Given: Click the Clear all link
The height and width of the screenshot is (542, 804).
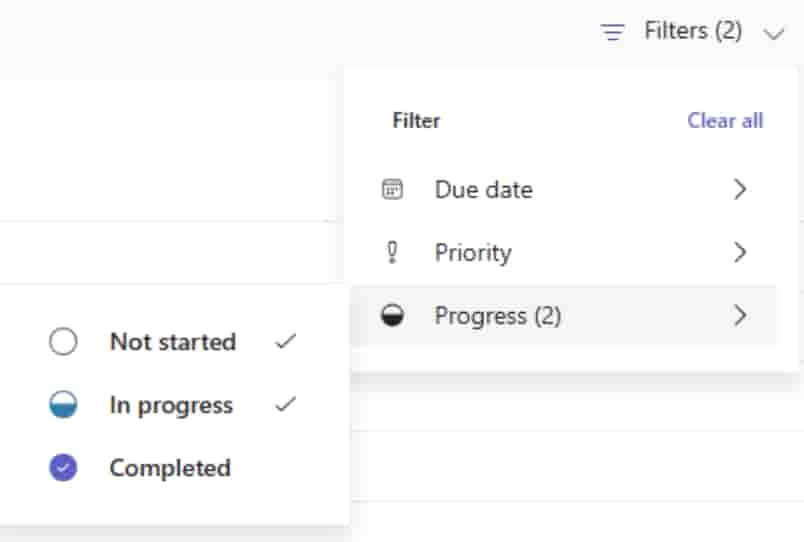Looking at the screenshot, I should point(725,121).
